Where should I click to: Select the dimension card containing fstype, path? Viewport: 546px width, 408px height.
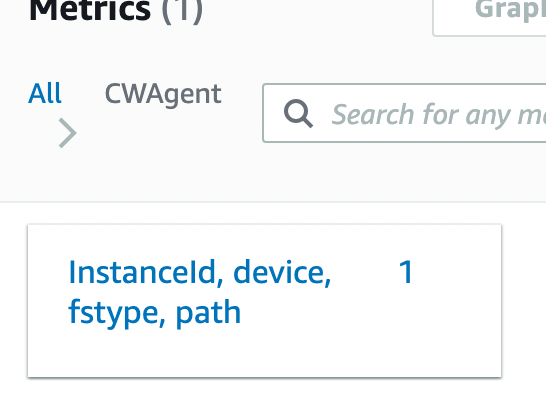click(264, 301)
